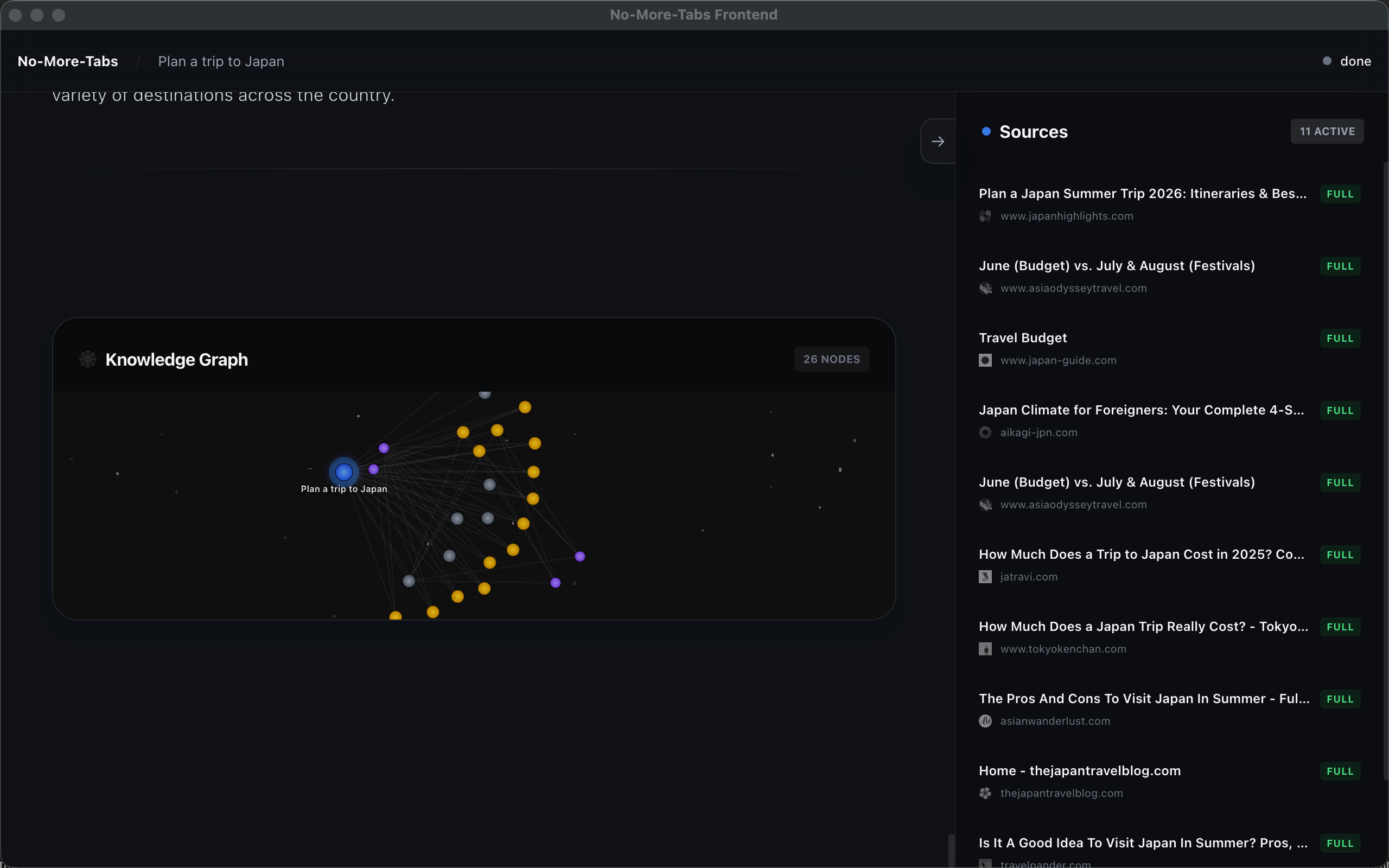This screenshot has height=868, width=1389.
Task: Click the japan-guide.com favicon icon
Action: pyautogui.click(x=985, y=361)
